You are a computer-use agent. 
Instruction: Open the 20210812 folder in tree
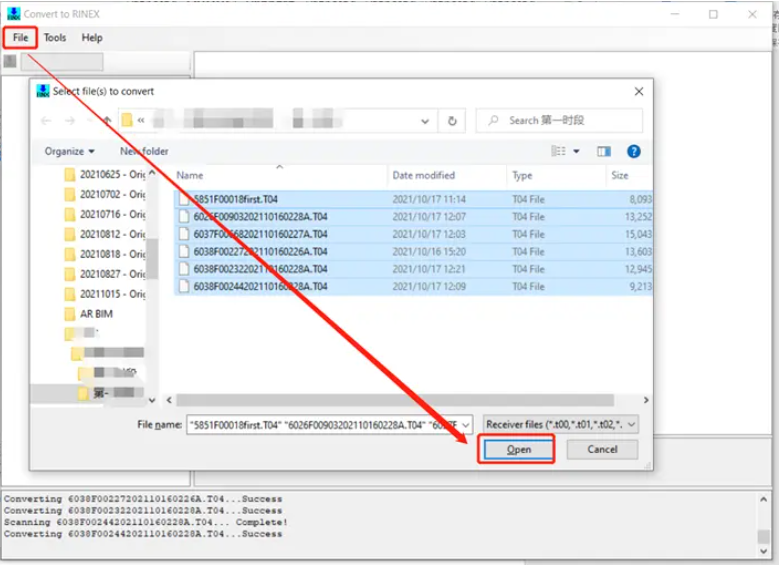point(112,234)
